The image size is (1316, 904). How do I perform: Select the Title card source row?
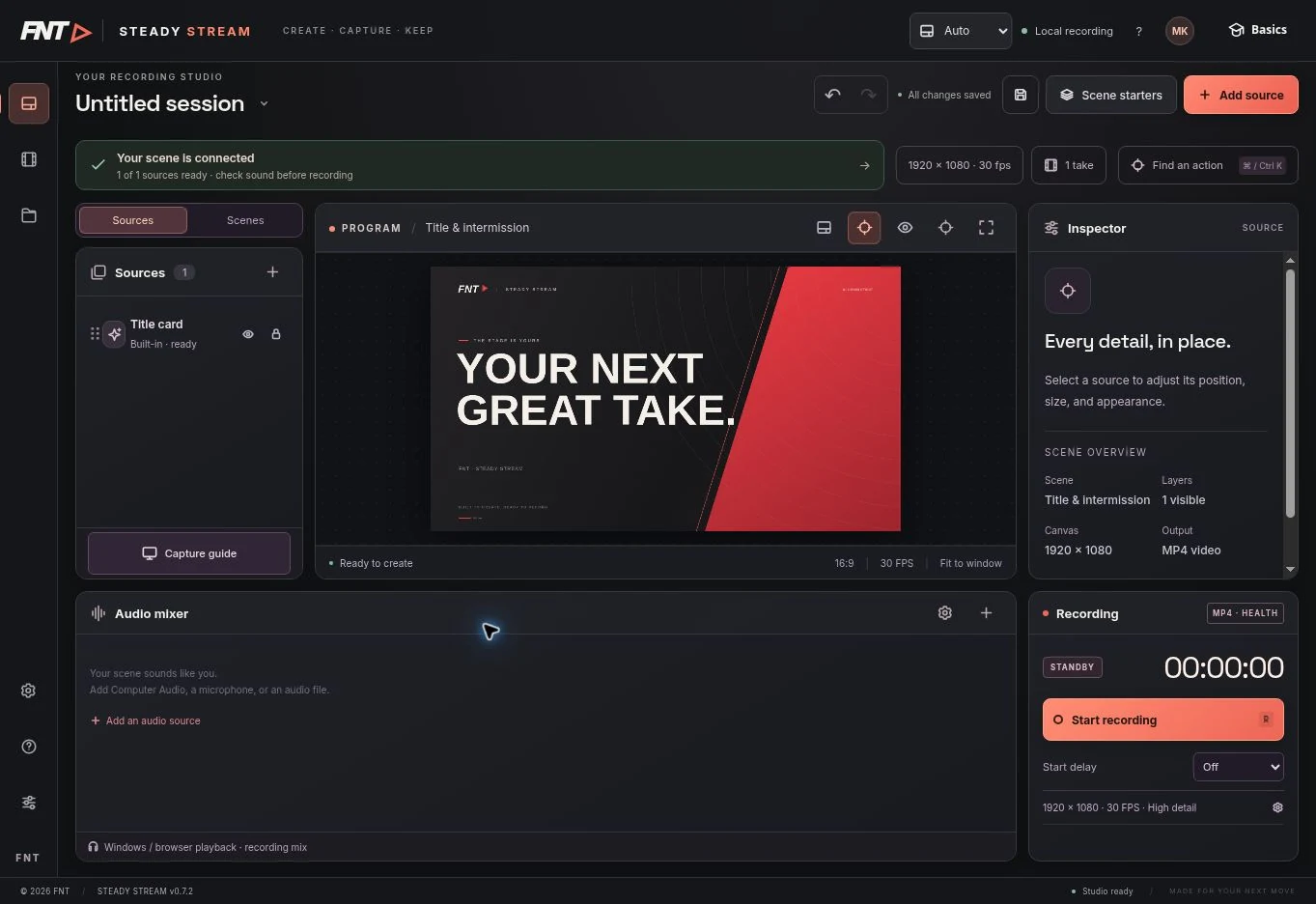click(x=189, y=334)
